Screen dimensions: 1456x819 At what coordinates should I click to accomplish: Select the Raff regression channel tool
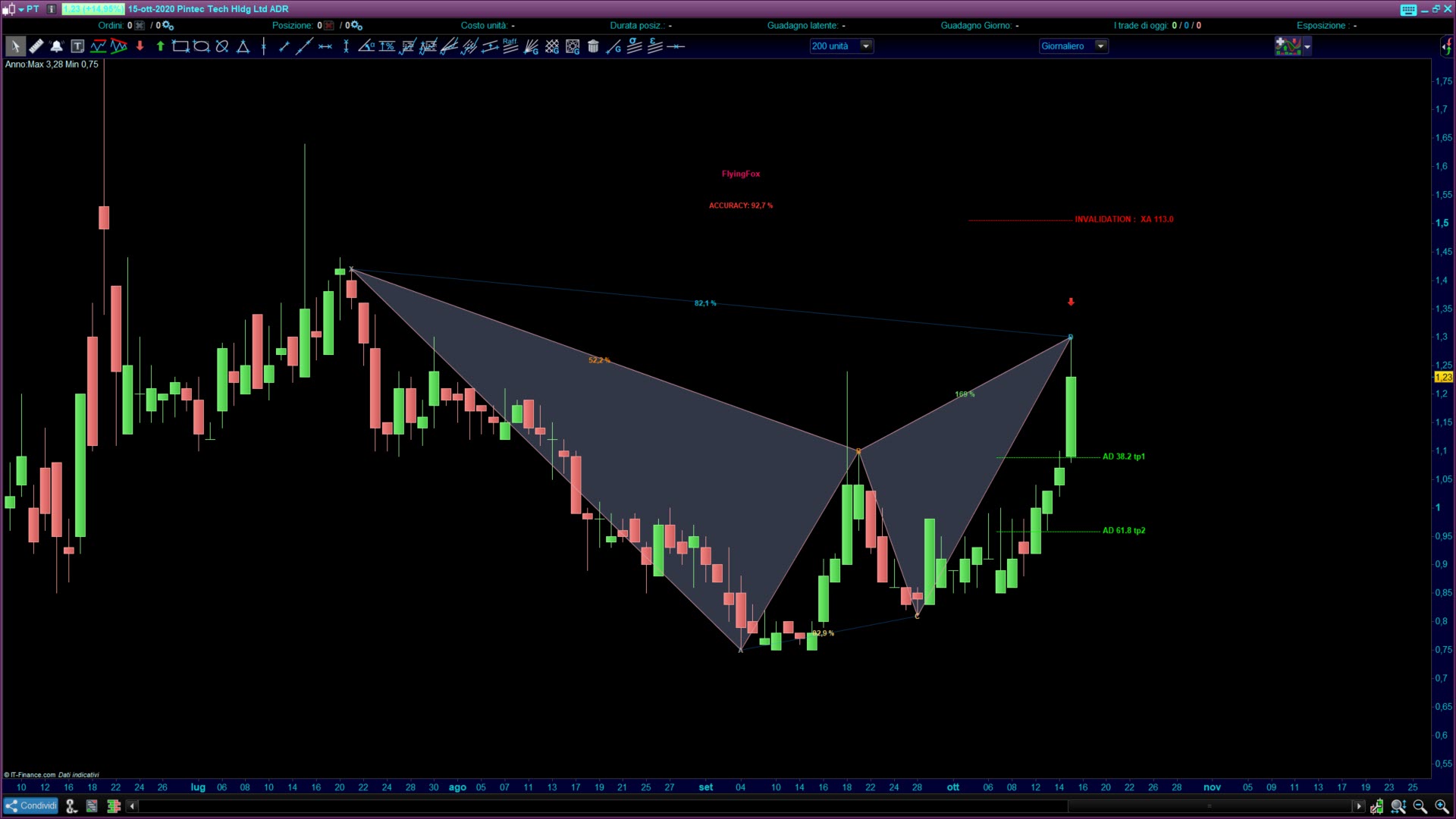coord(510,46)
